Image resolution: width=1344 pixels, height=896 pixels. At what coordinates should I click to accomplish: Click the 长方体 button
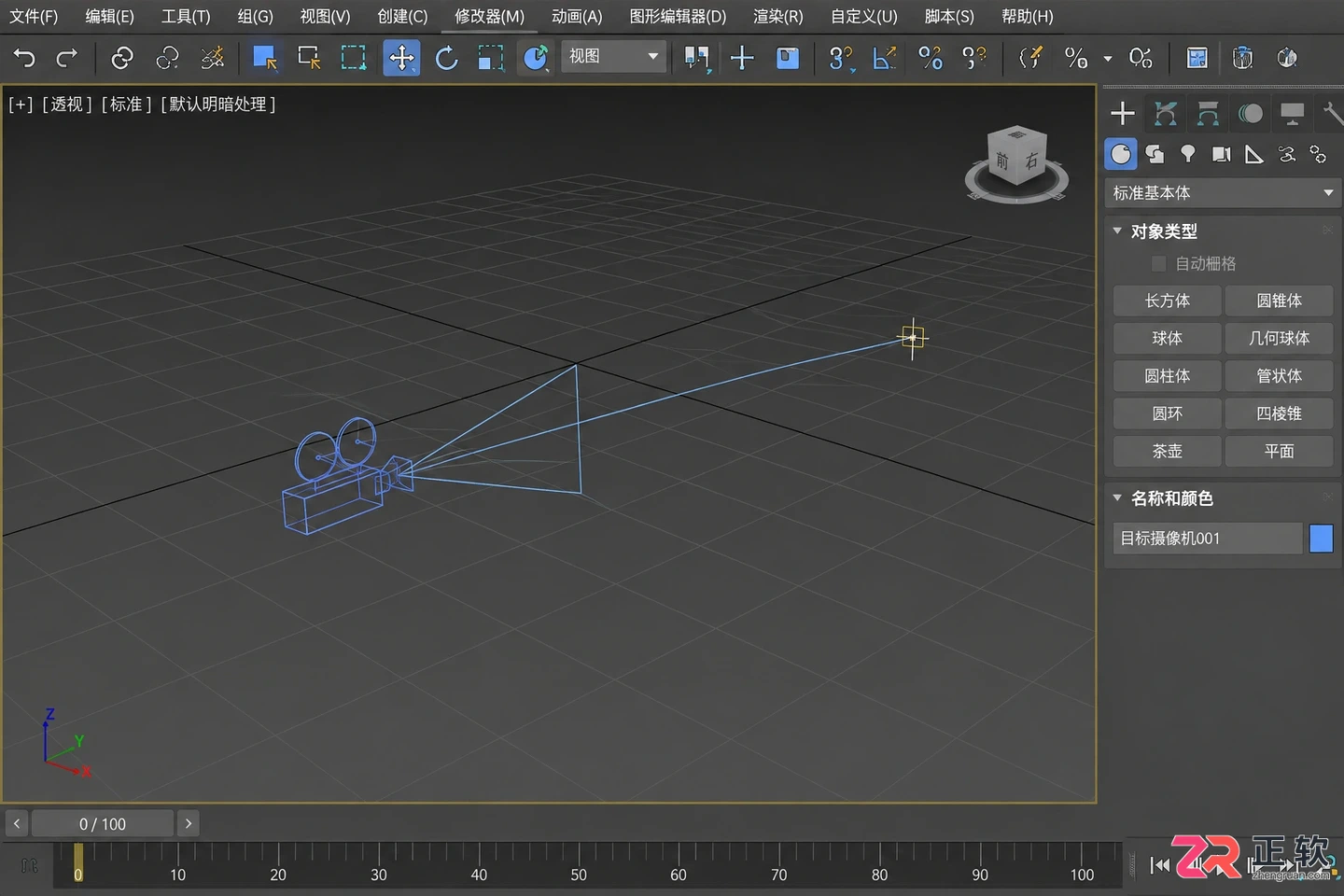click(x=1167, y=301)
